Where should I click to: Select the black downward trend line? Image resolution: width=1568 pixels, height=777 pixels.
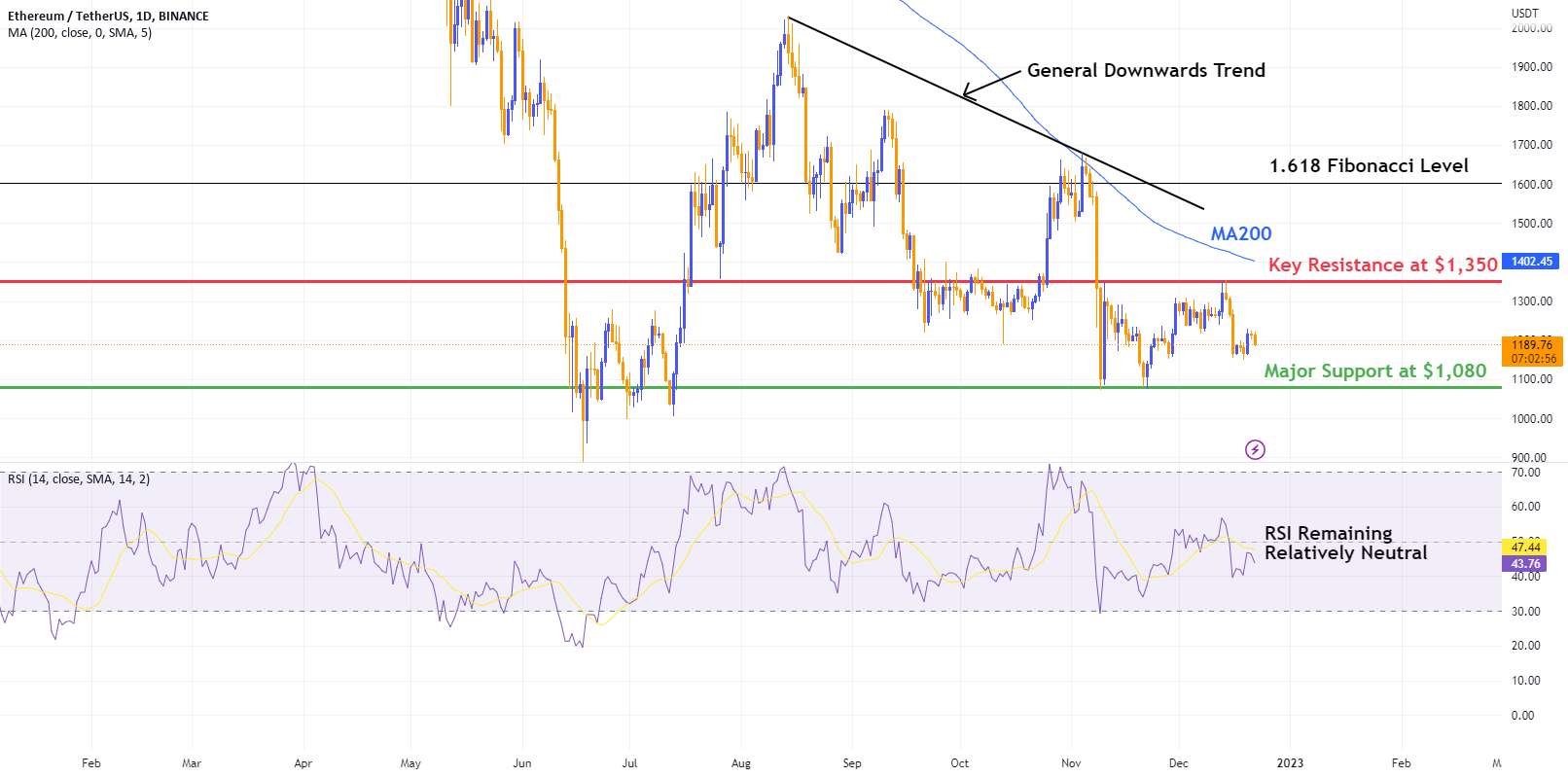[995, 113]
